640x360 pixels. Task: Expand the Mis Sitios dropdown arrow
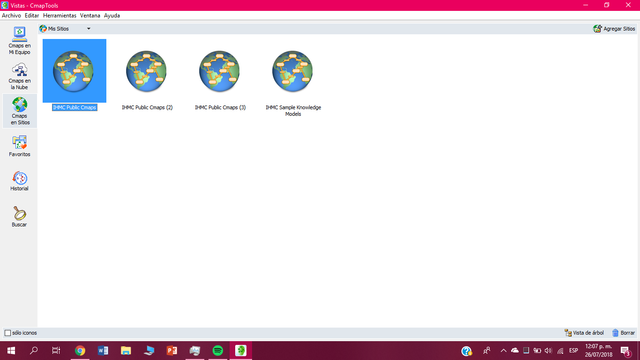89,29
